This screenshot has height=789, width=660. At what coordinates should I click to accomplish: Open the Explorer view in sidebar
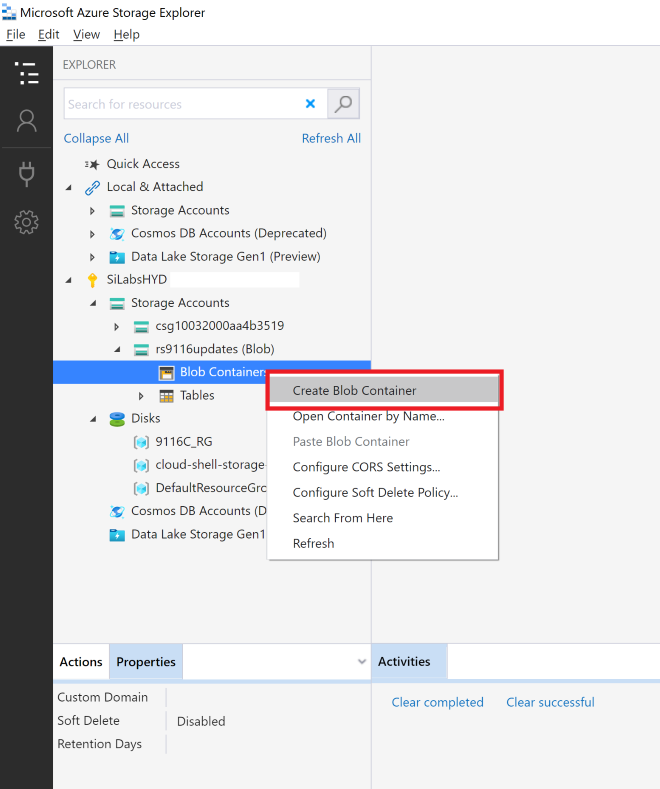(x=26, y=73)
